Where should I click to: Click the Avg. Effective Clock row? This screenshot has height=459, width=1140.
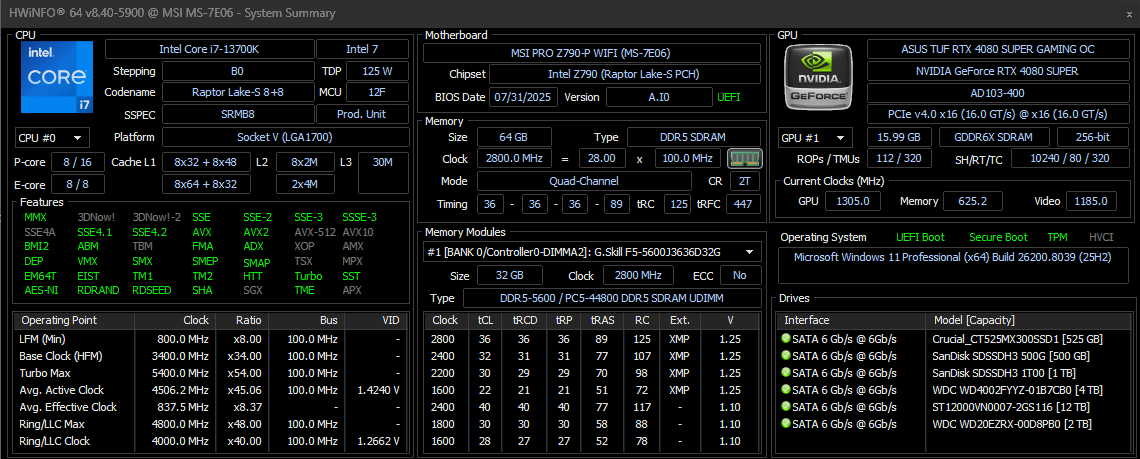click(209, 407)
